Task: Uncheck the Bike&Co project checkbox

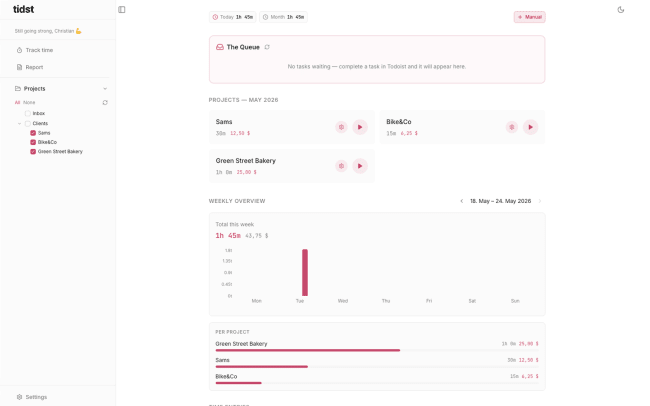Action: coord(33,142)
